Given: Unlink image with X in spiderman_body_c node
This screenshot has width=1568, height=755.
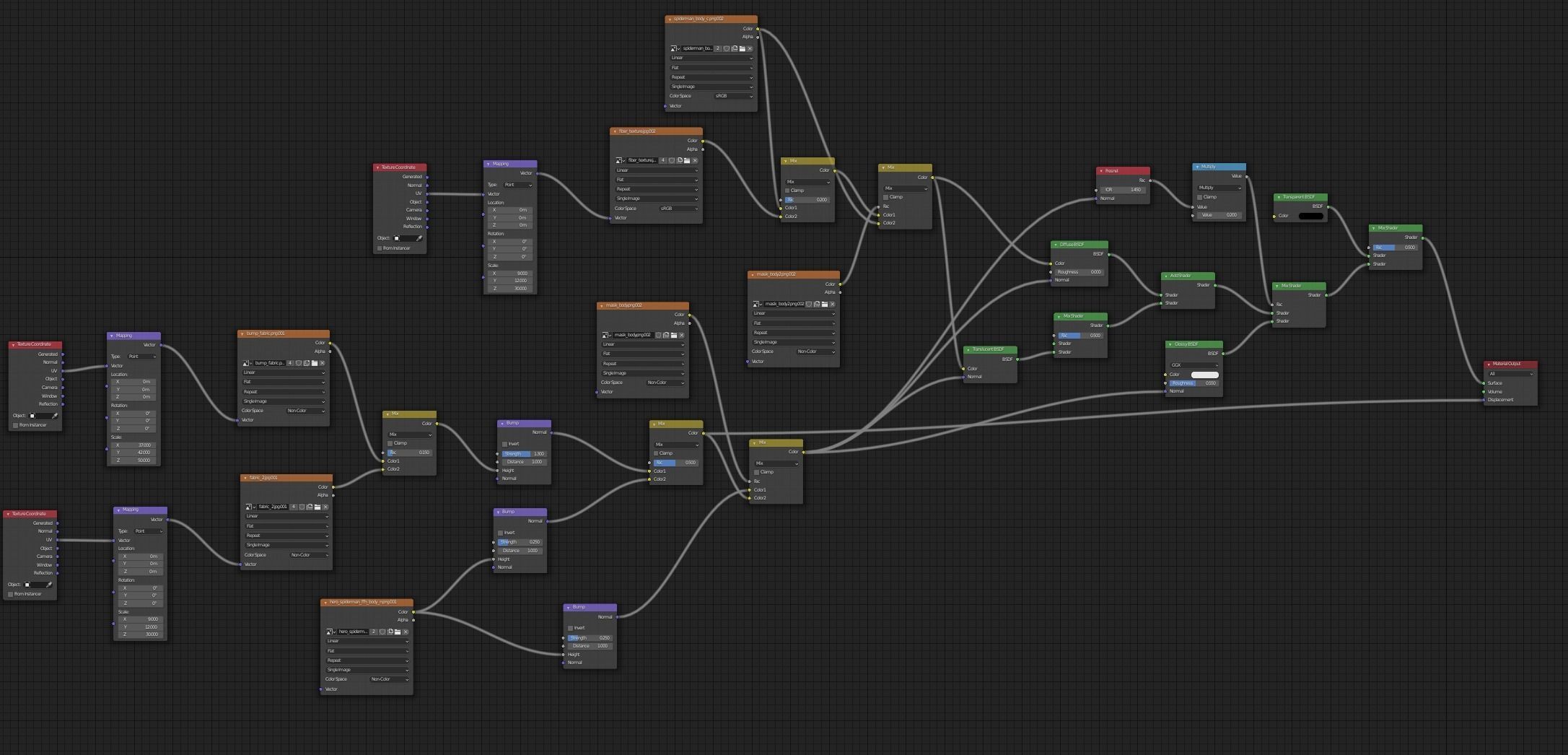Looking at the screenshot, I should pyautogui.click(x=750, y=48).
